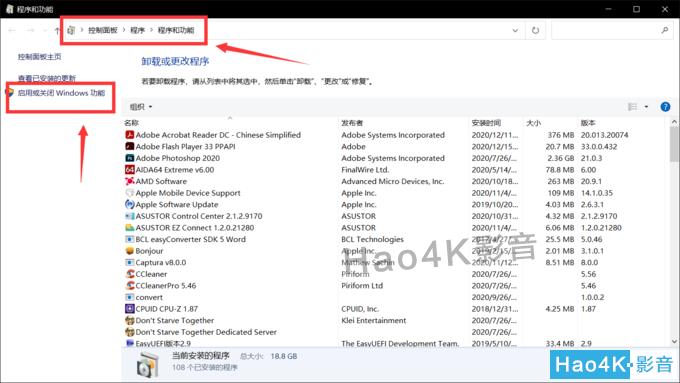The image size is (680, 383).
Task: Select the 4.25 MB size cell
Action: [559, 309]
